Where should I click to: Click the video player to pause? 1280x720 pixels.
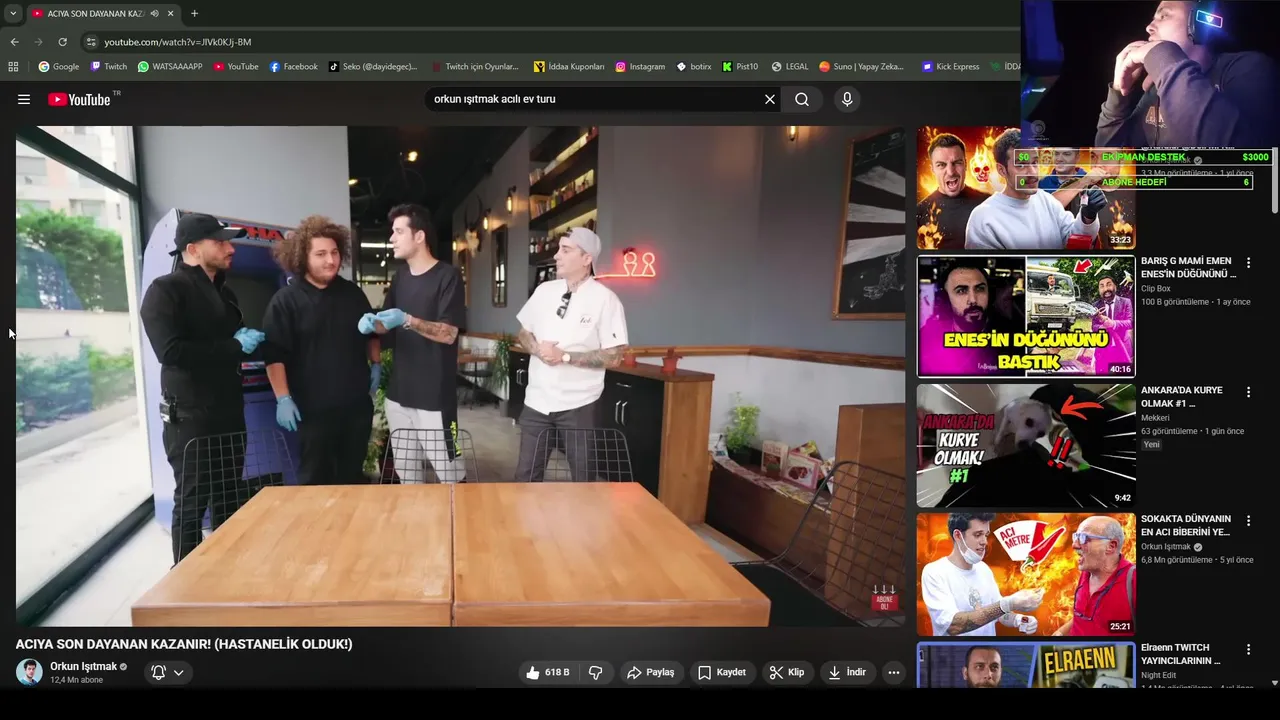[460, 376]
